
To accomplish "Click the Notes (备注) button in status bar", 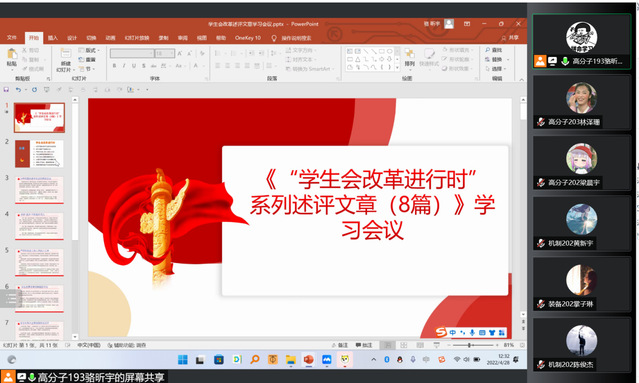I will coord(340,345).
